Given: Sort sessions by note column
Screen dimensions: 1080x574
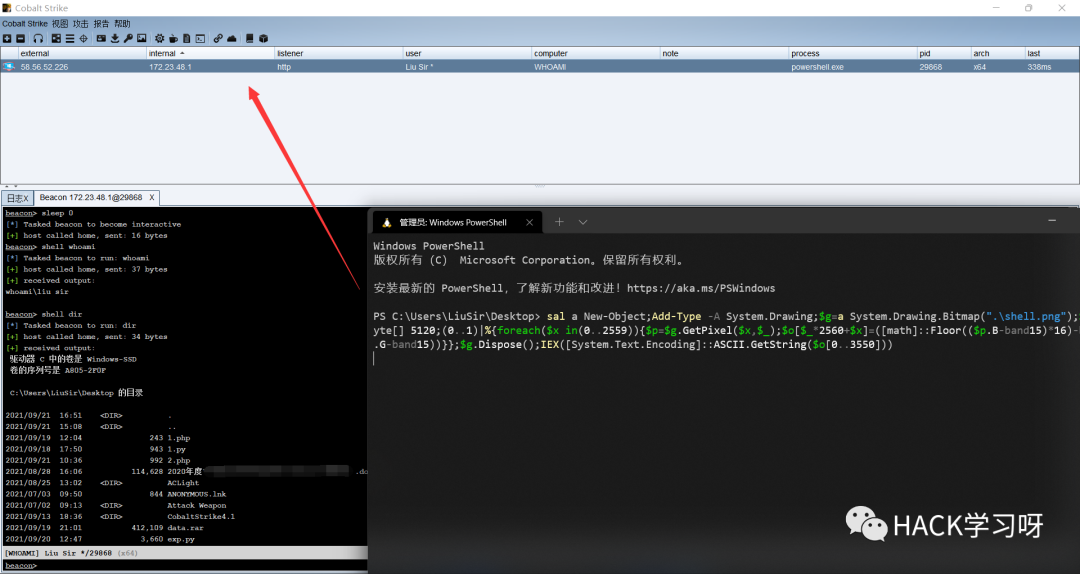Looking at the screenshot, I should (724, 53).
